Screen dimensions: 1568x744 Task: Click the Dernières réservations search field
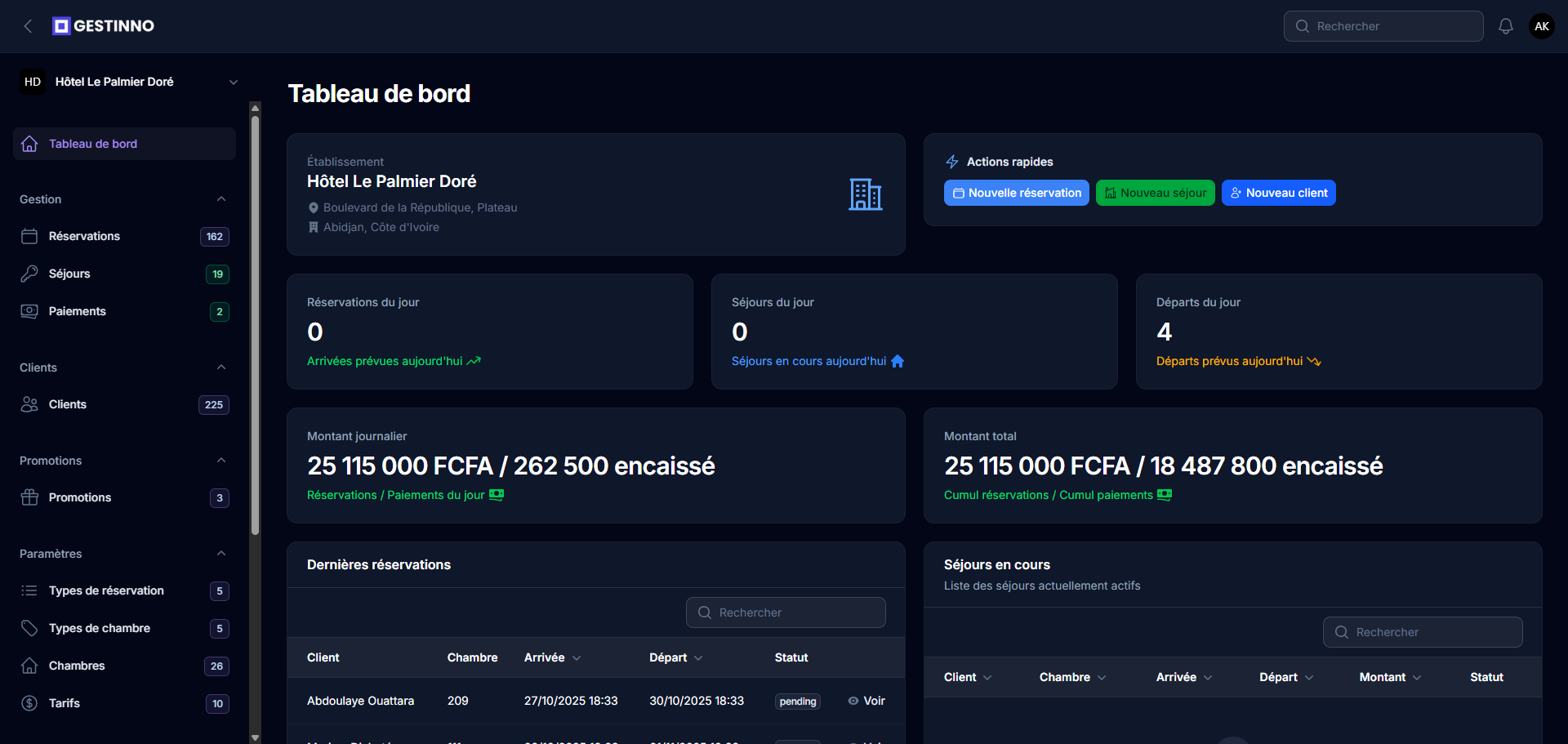point(786,613)
